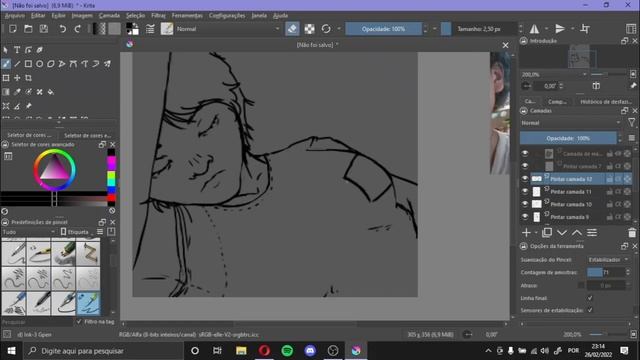
Task: Toggle Sensores de estabilização checkbox
Action: 590,310
